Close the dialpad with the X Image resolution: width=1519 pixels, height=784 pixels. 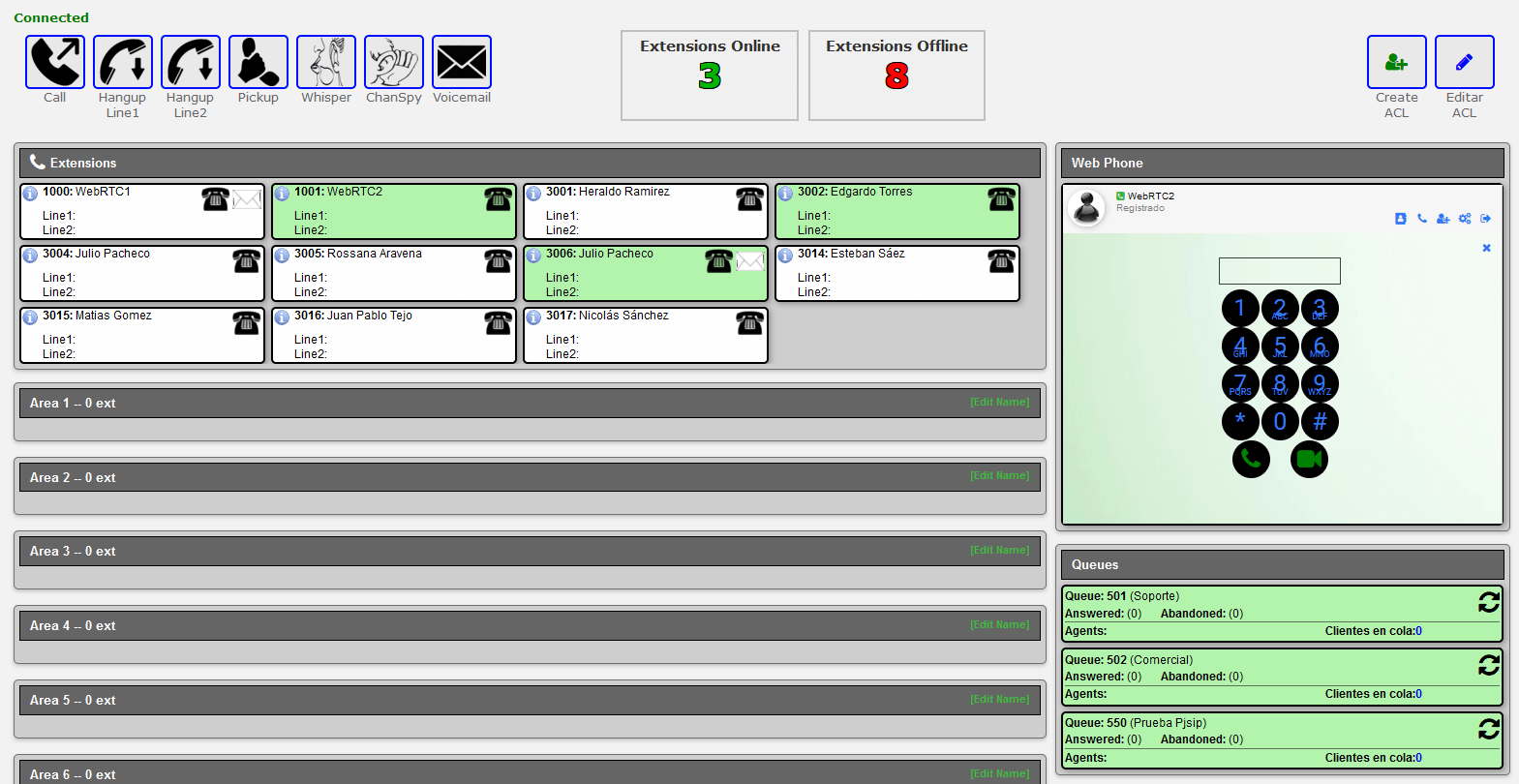click(1486, 249)
